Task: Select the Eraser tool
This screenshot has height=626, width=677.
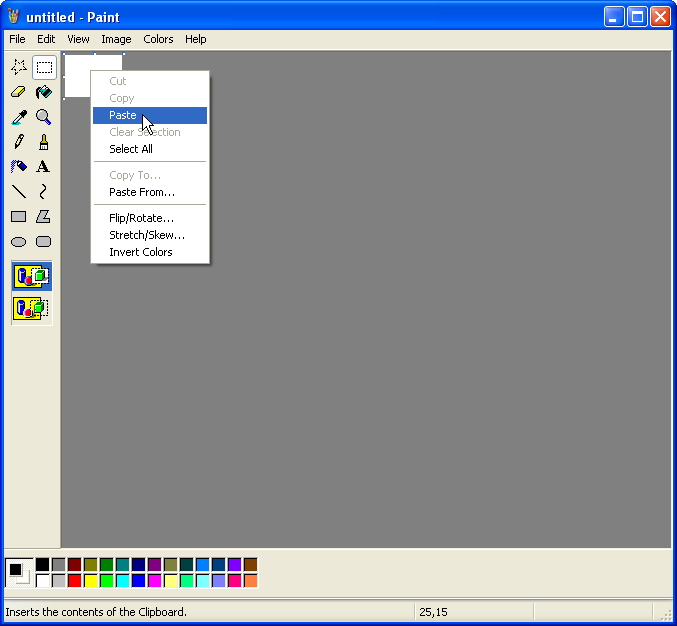Action: (x=18, y=92)
